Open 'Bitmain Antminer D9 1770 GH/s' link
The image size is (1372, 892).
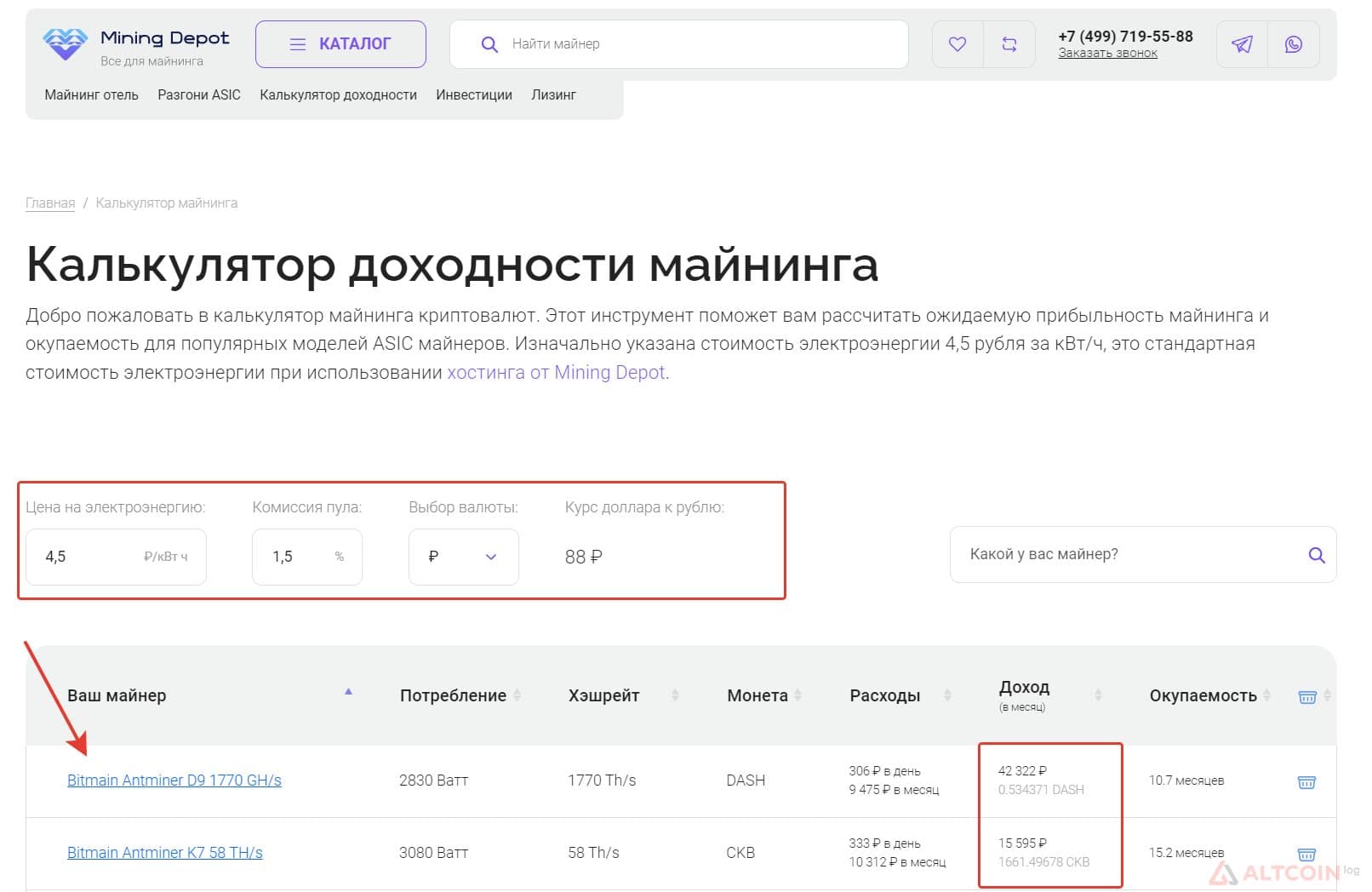174,780
